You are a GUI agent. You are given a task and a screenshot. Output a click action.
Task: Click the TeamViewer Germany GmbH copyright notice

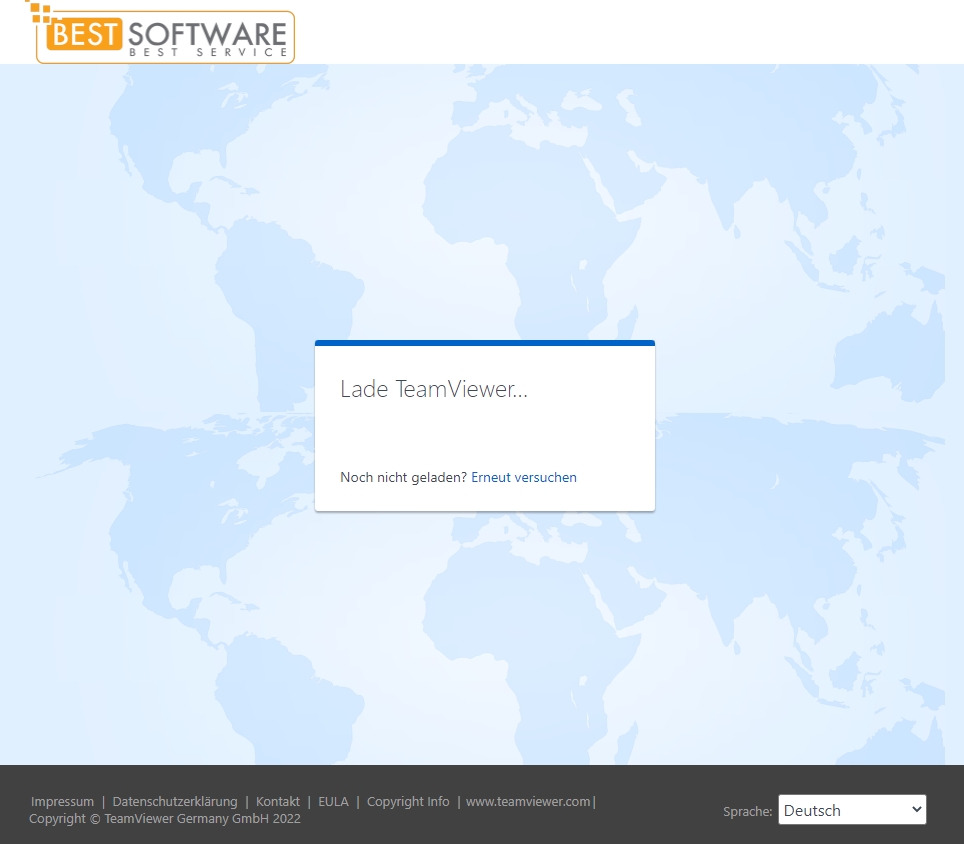point(163,818)
